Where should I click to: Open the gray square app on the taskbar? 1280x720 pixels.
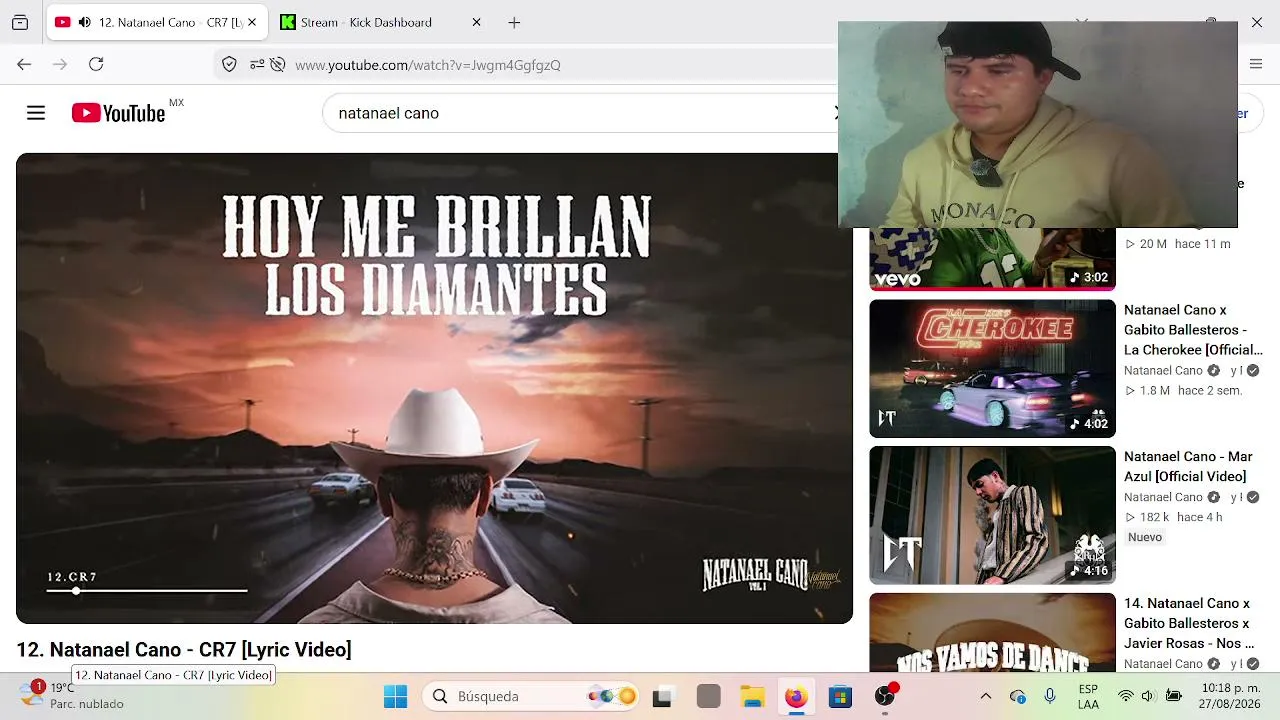click(709, 696)
